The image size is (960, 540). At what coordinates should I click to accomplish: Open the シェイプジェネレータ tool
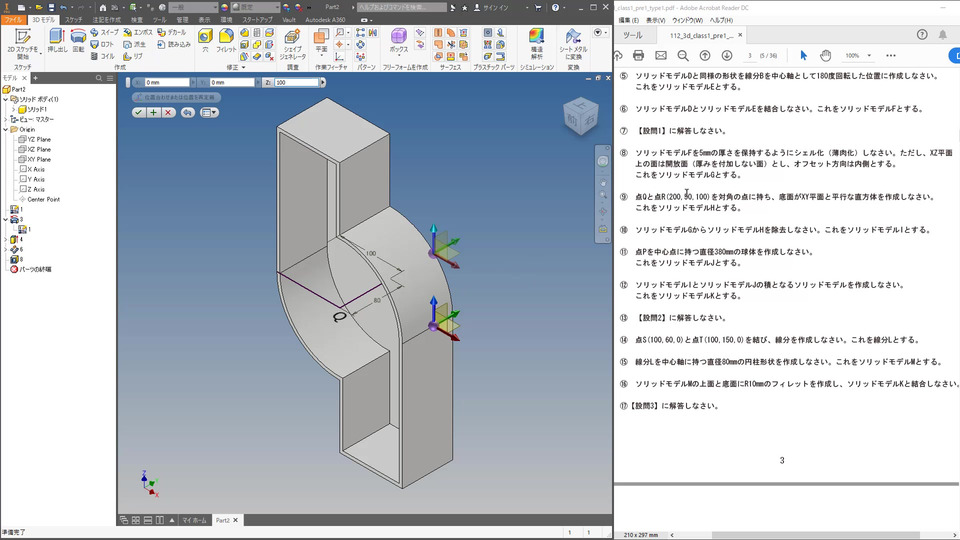[293, 44]
